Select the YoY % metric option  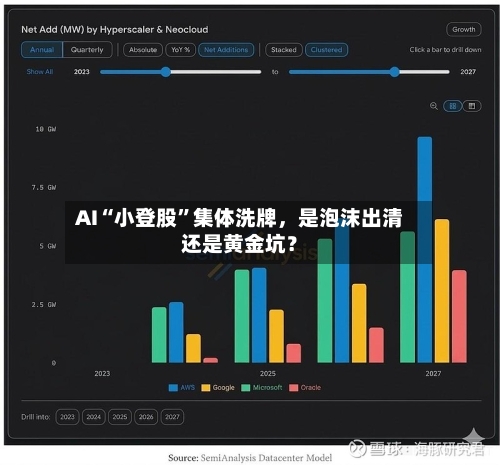pos(180,50)
